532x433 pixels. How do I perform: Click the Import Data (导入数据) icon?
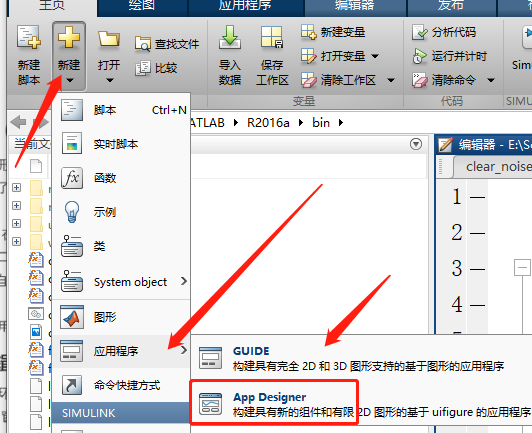pyautogui.click(x=230, y=54)
